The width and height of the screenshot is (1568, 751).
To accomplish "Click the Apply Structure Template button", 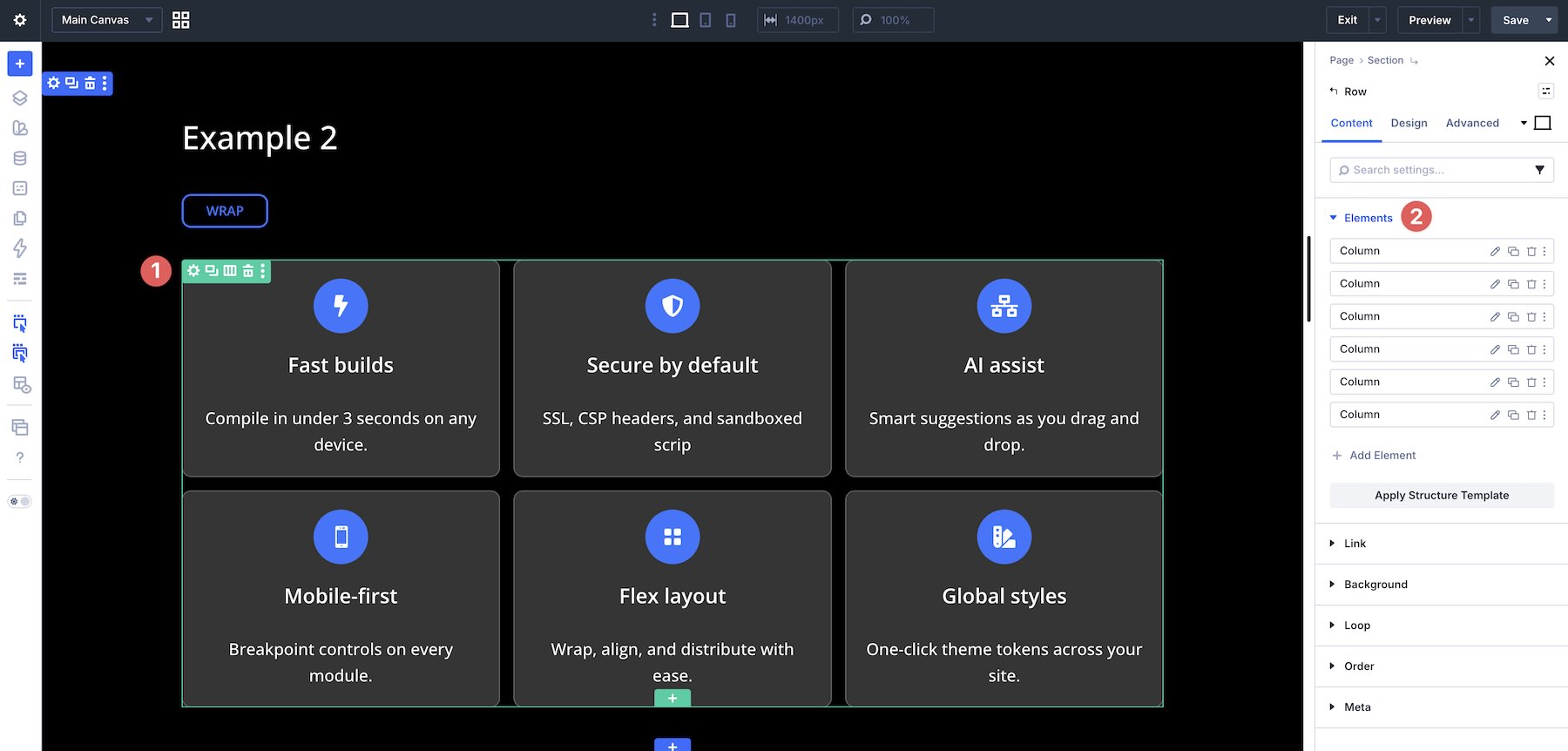I will pyautogui.click(x=1442, y=495).
